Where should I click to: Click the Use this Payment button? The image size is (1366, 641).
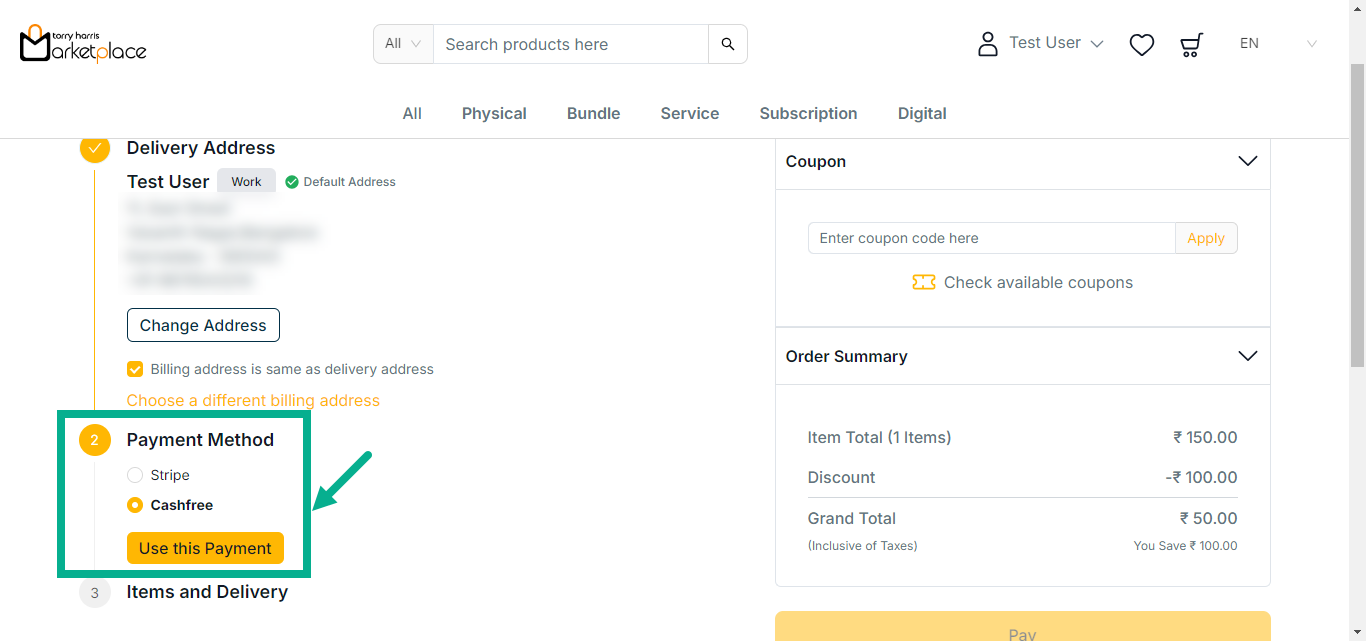click(x=205, y=548)
